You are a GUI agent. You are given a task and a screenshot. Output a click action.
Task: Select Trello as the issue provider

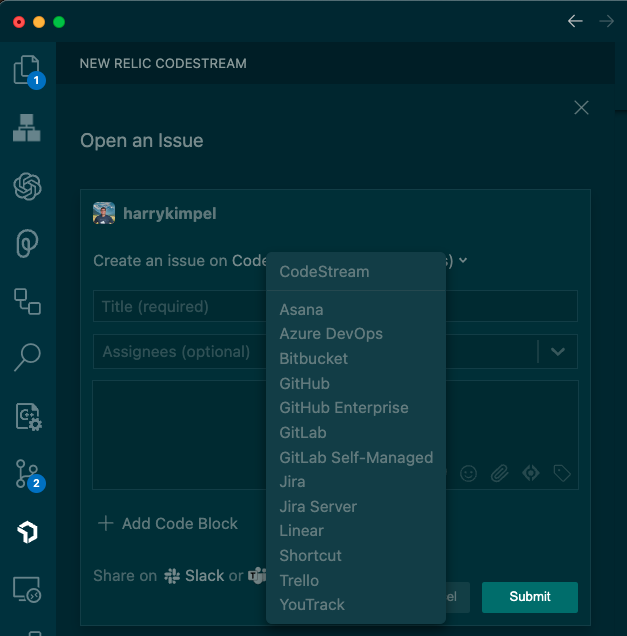pos(299,580)
